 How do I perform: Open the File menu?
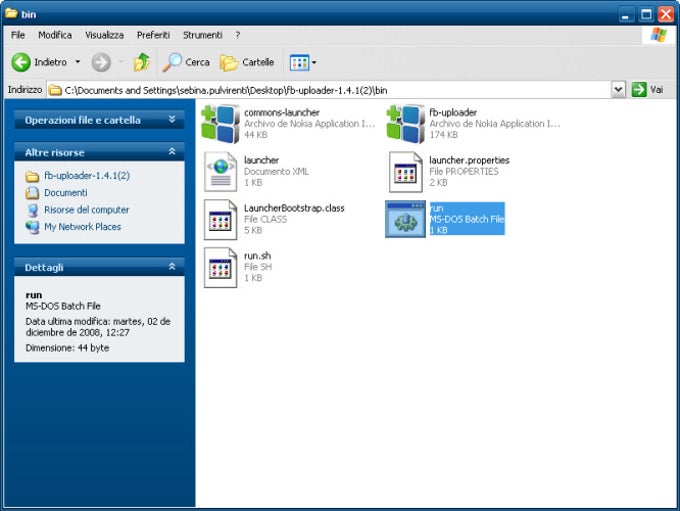18,35
